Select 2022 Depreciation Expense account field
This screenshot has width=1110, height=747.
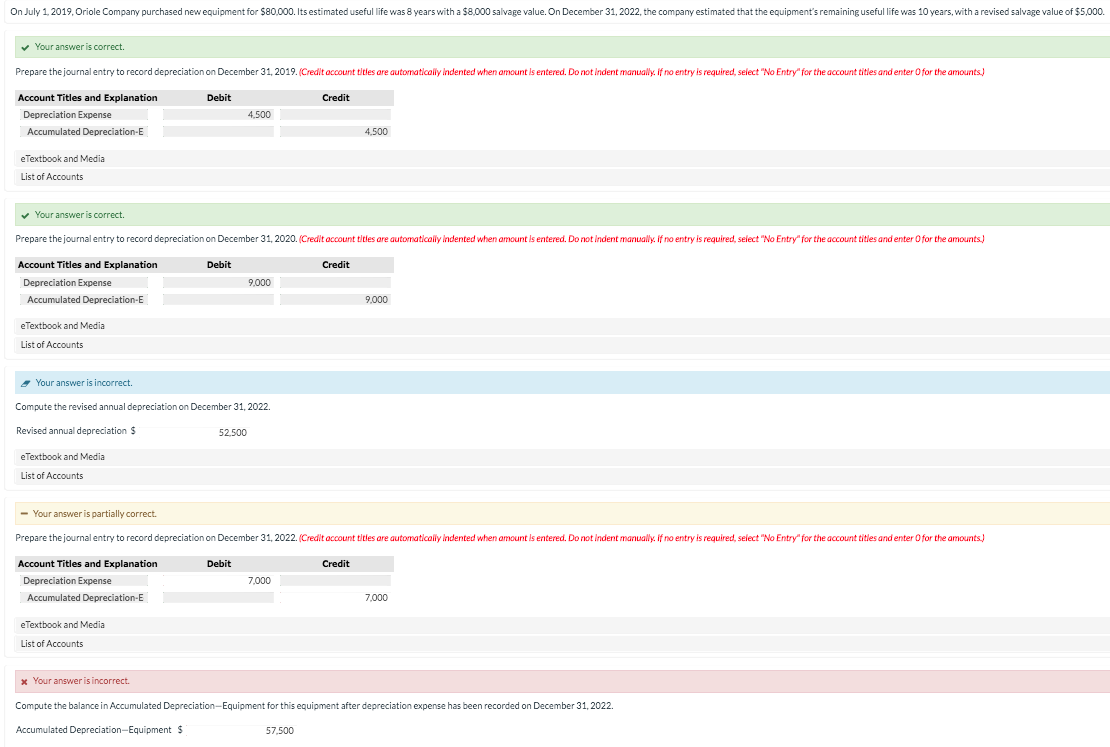84,581
